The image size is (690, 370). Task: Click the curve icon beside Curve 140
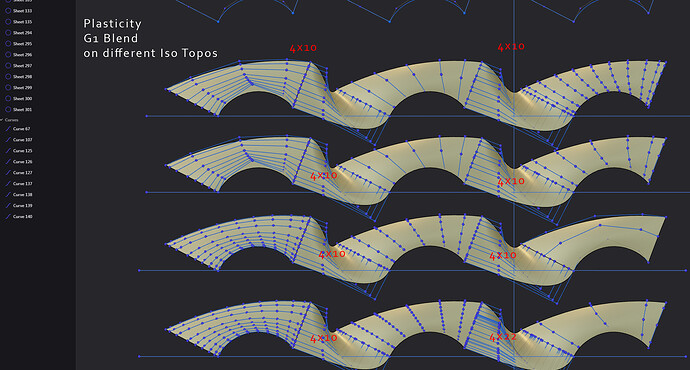(8, 216)
